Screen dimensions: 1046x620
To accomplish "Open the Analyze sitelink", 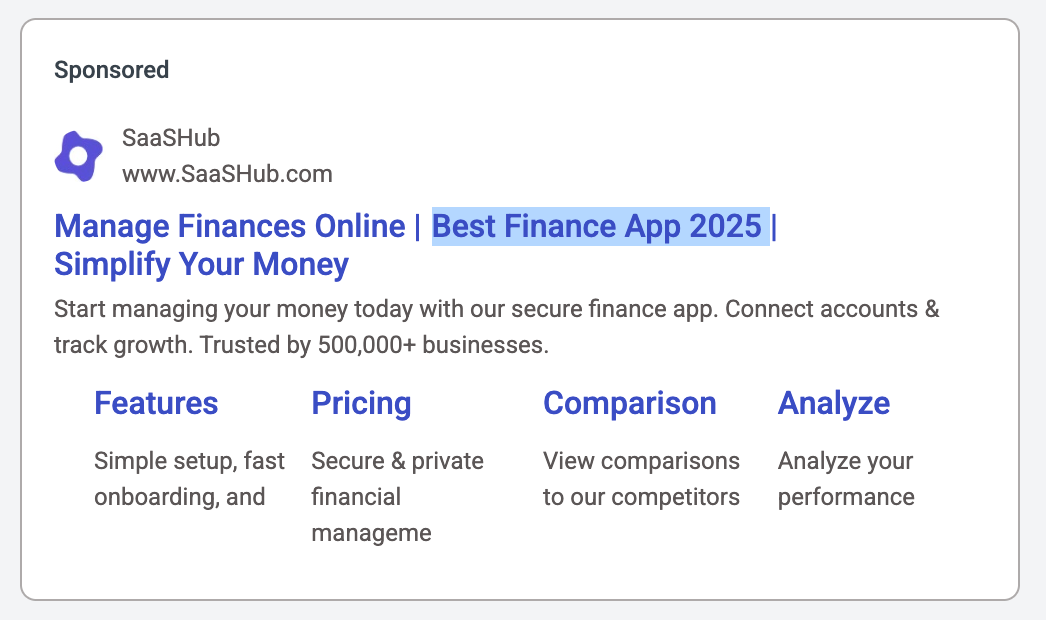I will [834, 403].
